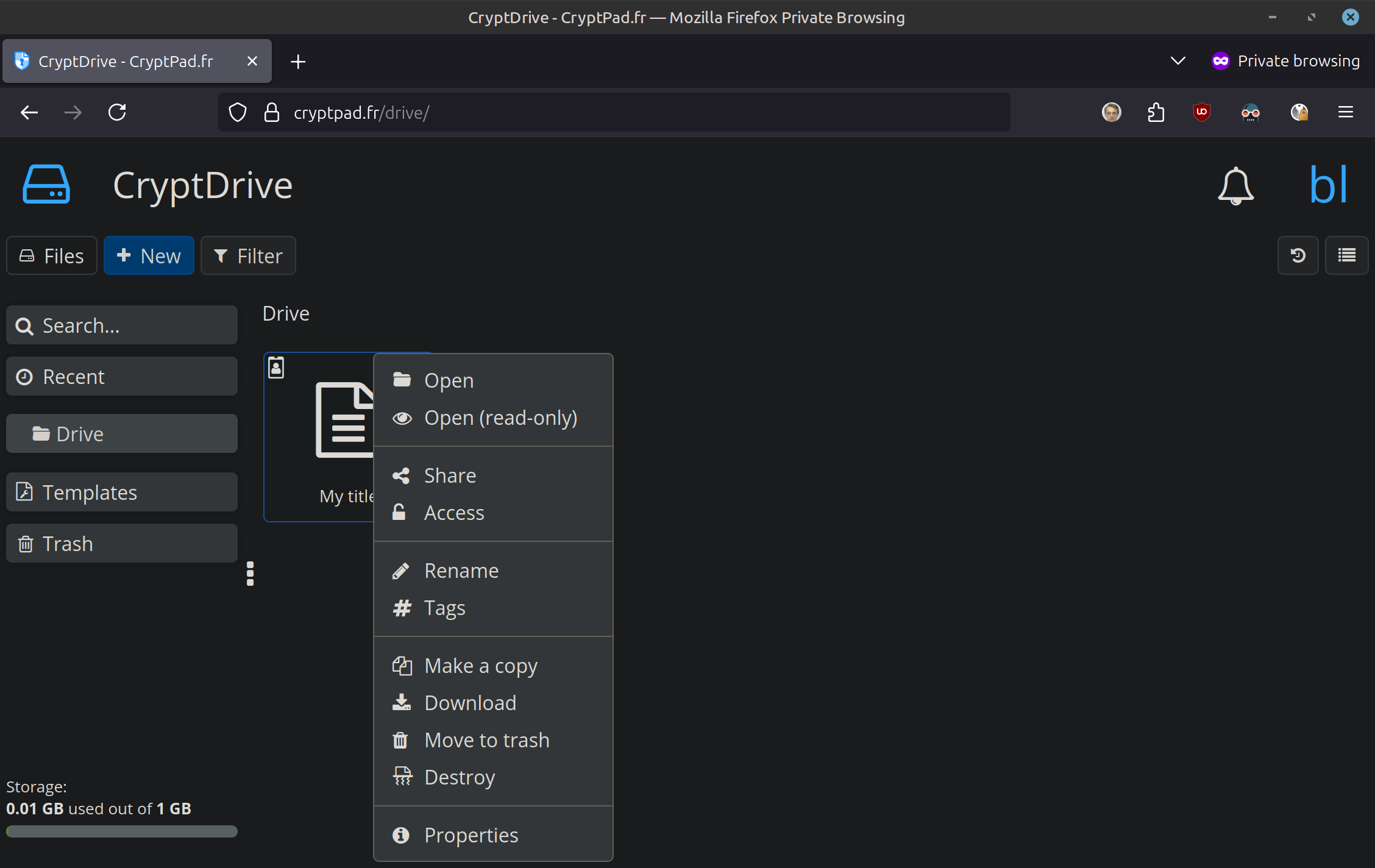Screen dimensions: 1375x868
Task: Open the Trash category in sidebar
Action: (x=122, y=543)
